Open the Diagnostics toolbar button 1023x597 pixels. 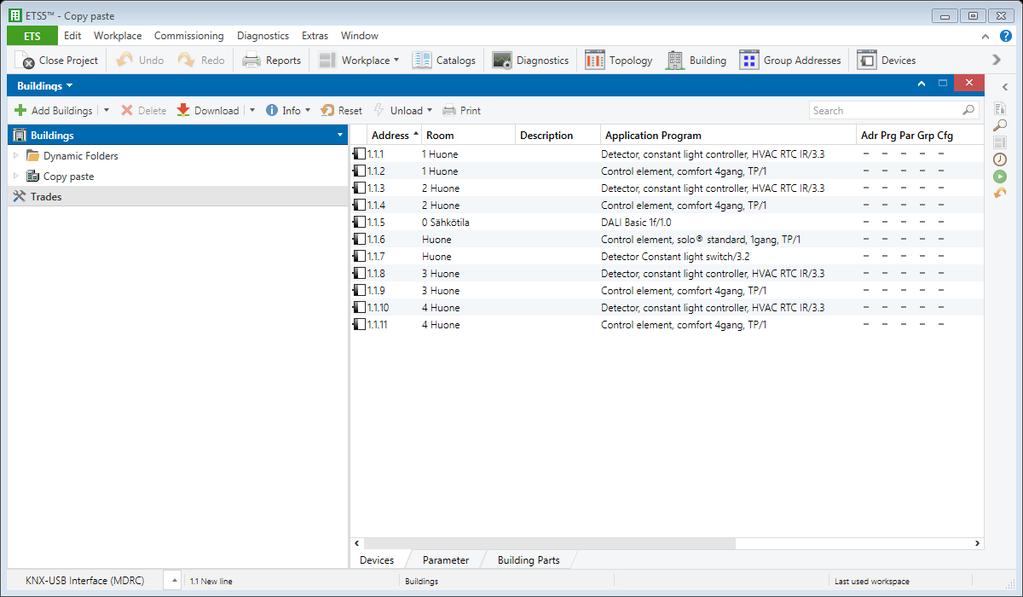(530, 60)
